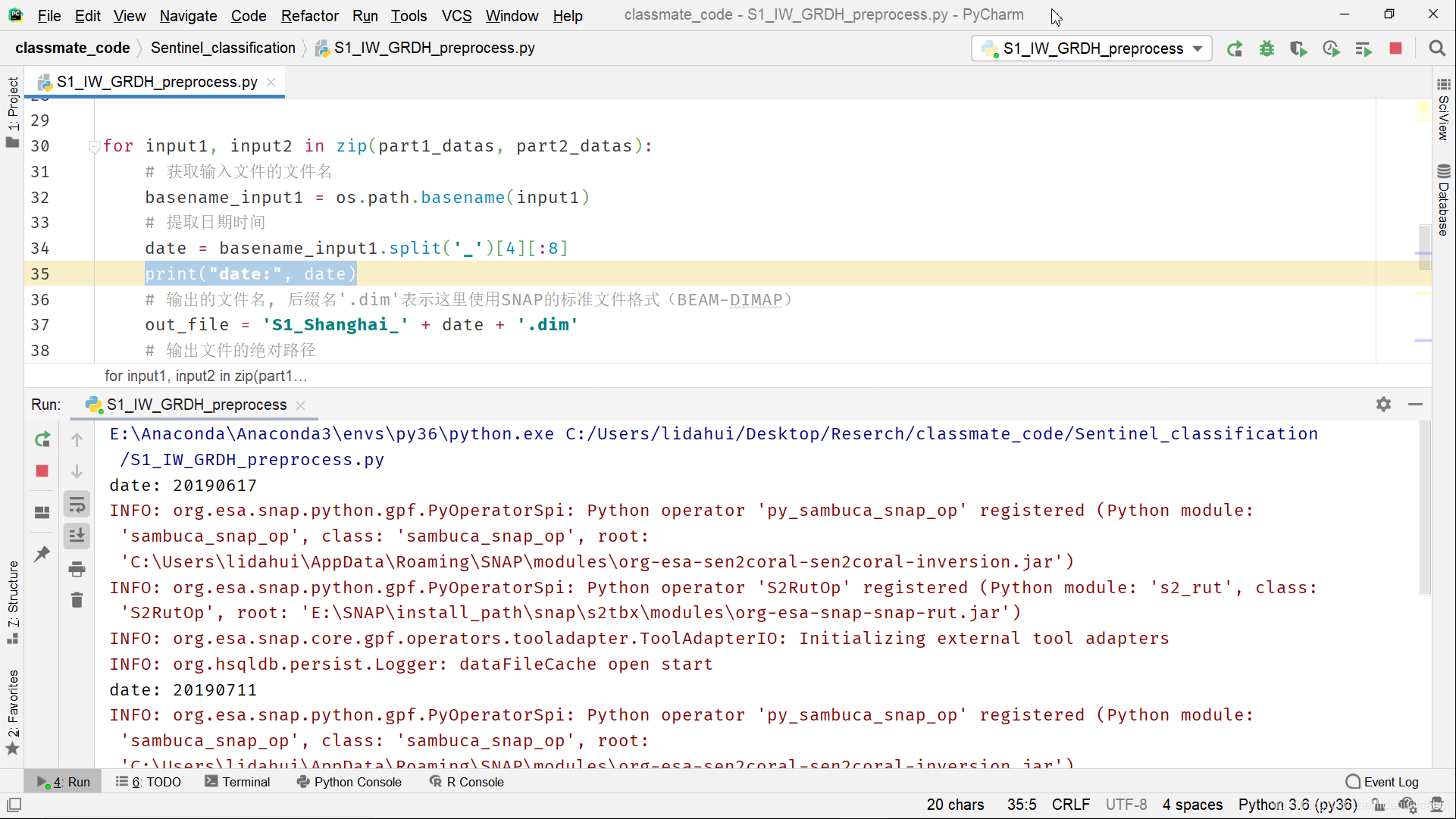Place cursor on line 37 out_file assignment
Image resolution: width=1456 pixels, height=819 pixels.
pyautogui.click(x=362, y=325)
